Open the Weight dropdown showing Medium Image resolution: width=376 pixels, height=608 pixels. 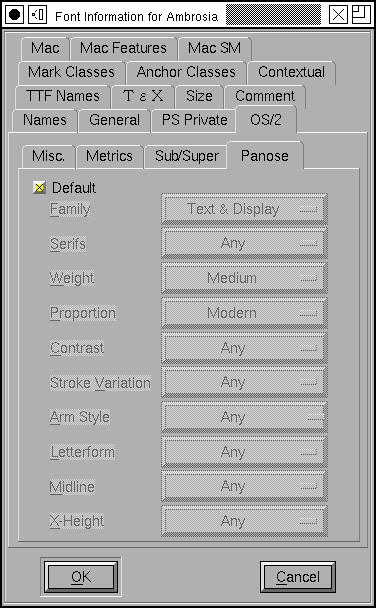point(244,278)
